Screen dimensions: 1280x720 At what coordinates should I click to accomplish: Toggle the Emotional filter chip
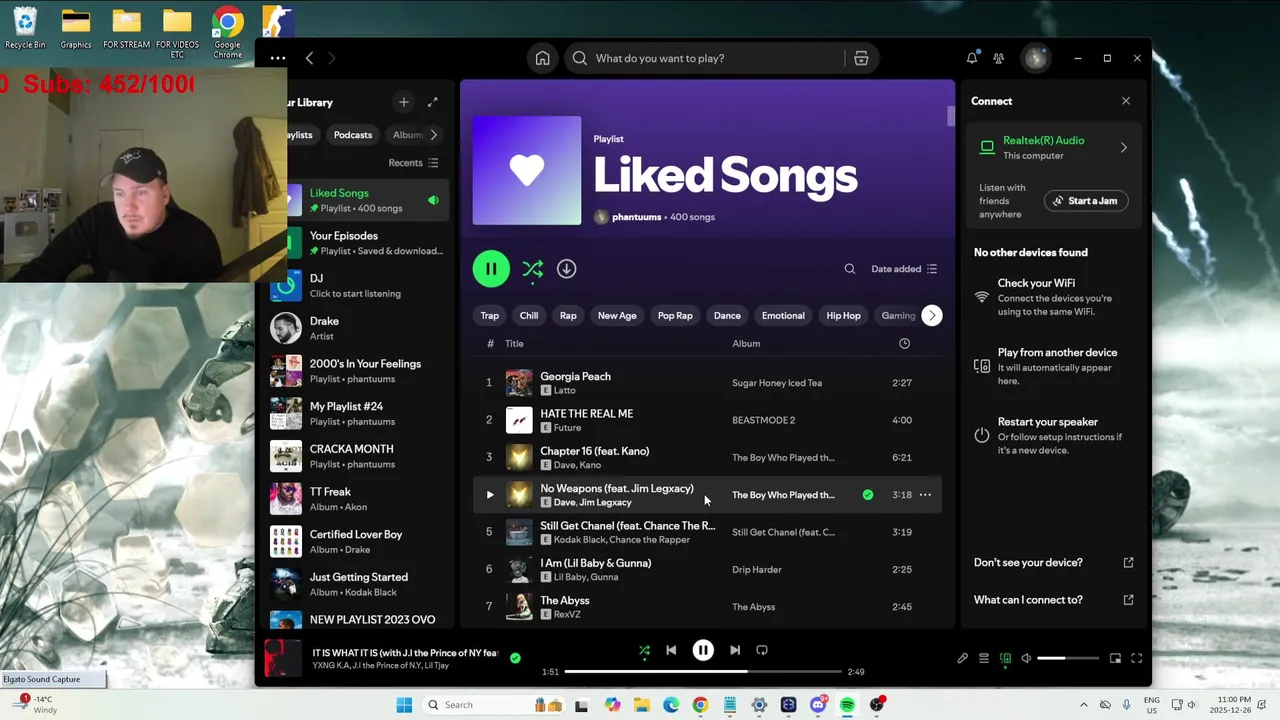tap(783, 316)
